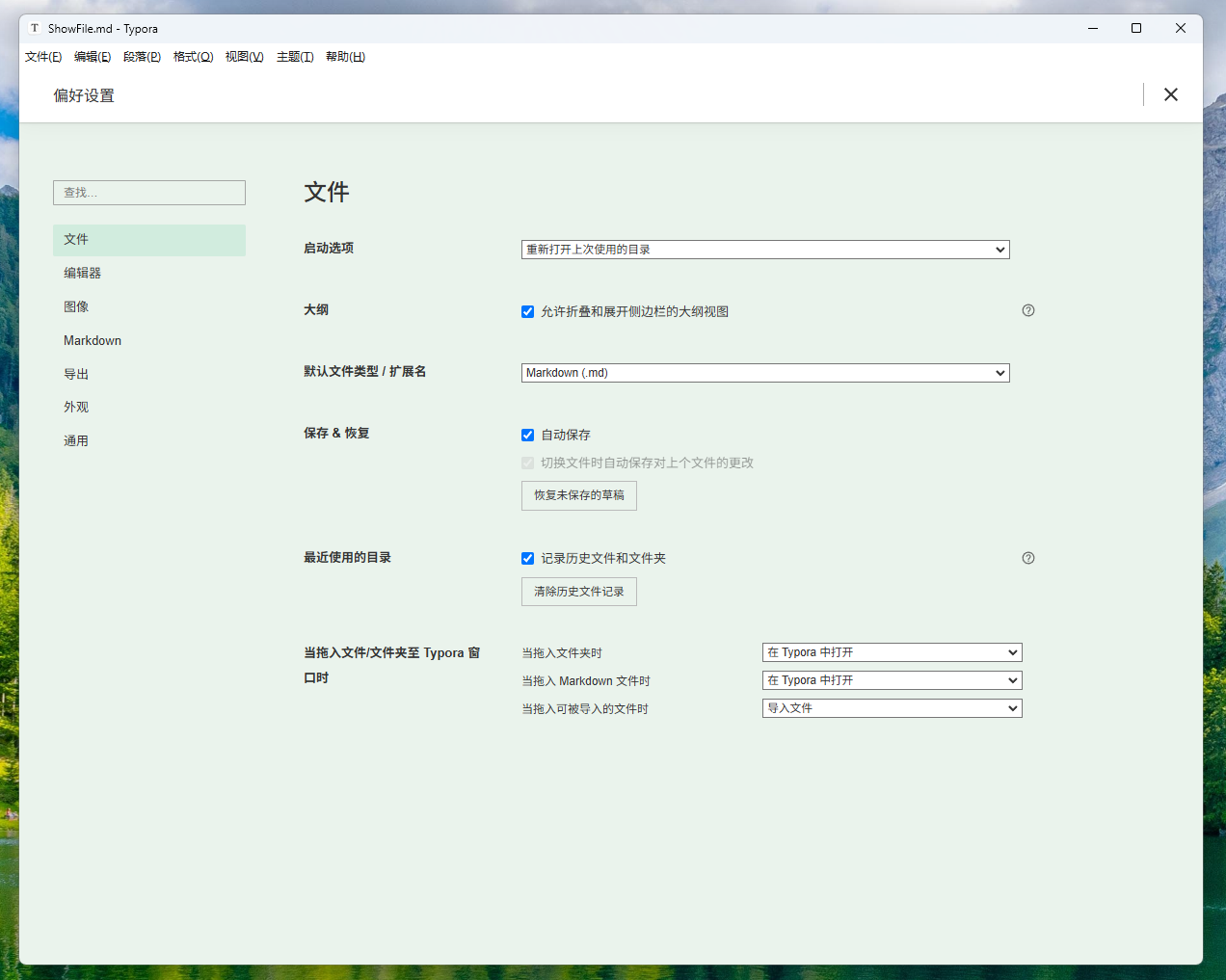Screen dimensions: 1226x980
Task: Click the help icon beside 记录历史文件和文件夹
Action: (1028, 558)
